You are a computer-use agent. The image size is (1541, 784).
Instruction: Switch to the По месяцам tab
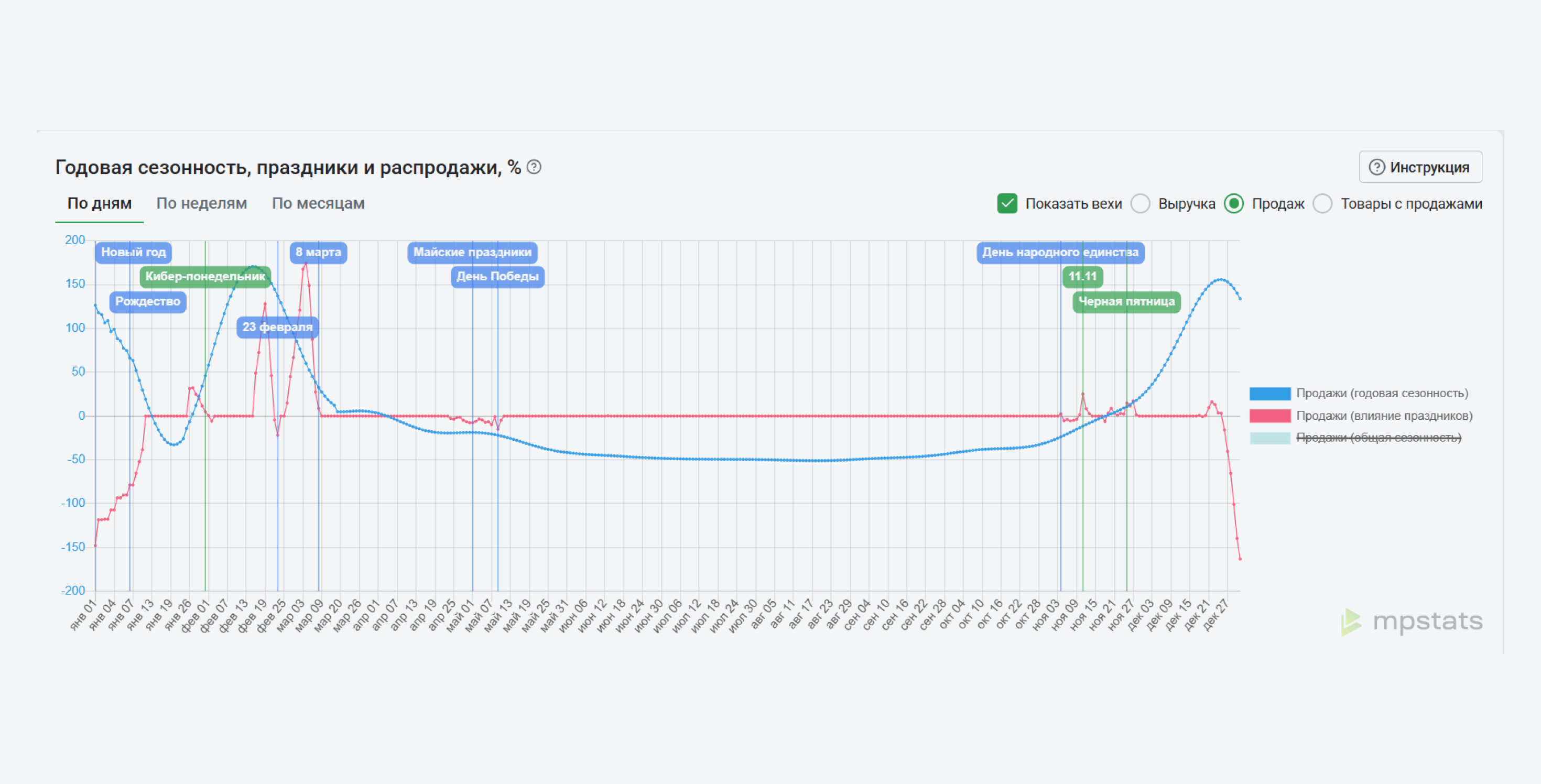coord(318,203)
